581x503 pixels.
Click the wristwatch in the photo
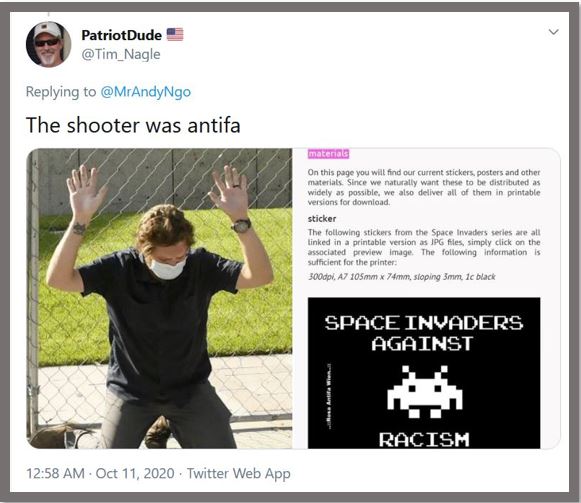tap(242, 225)
